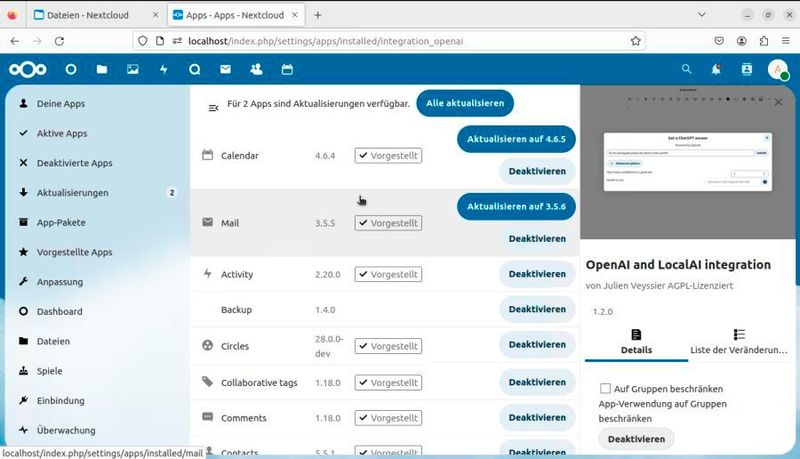Open the Firefox hamburger menu
Viewport: 800px width, 459px height.
786,41
